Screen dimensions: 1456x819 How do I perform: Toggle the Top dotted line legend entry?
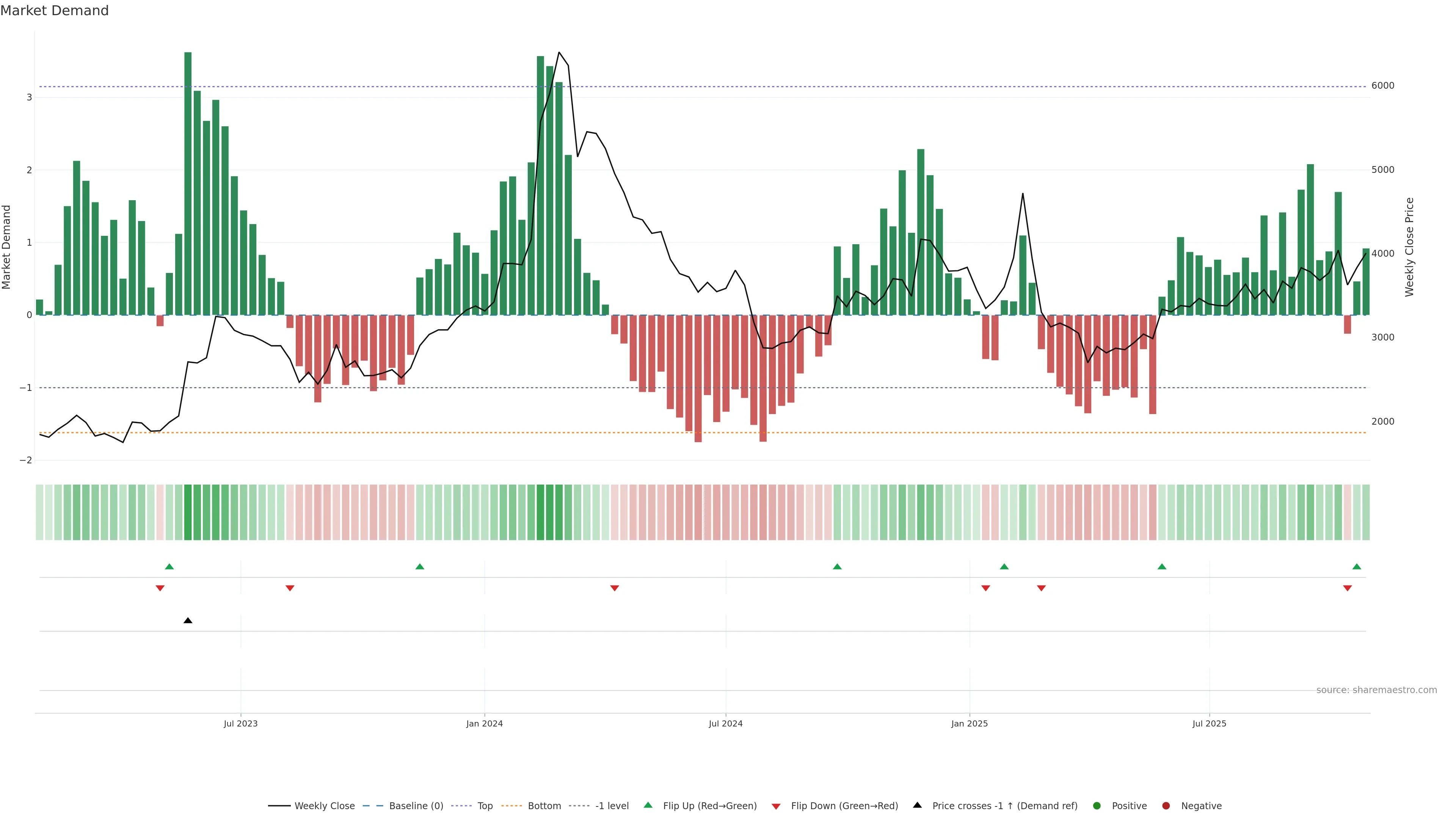point(485,805)
